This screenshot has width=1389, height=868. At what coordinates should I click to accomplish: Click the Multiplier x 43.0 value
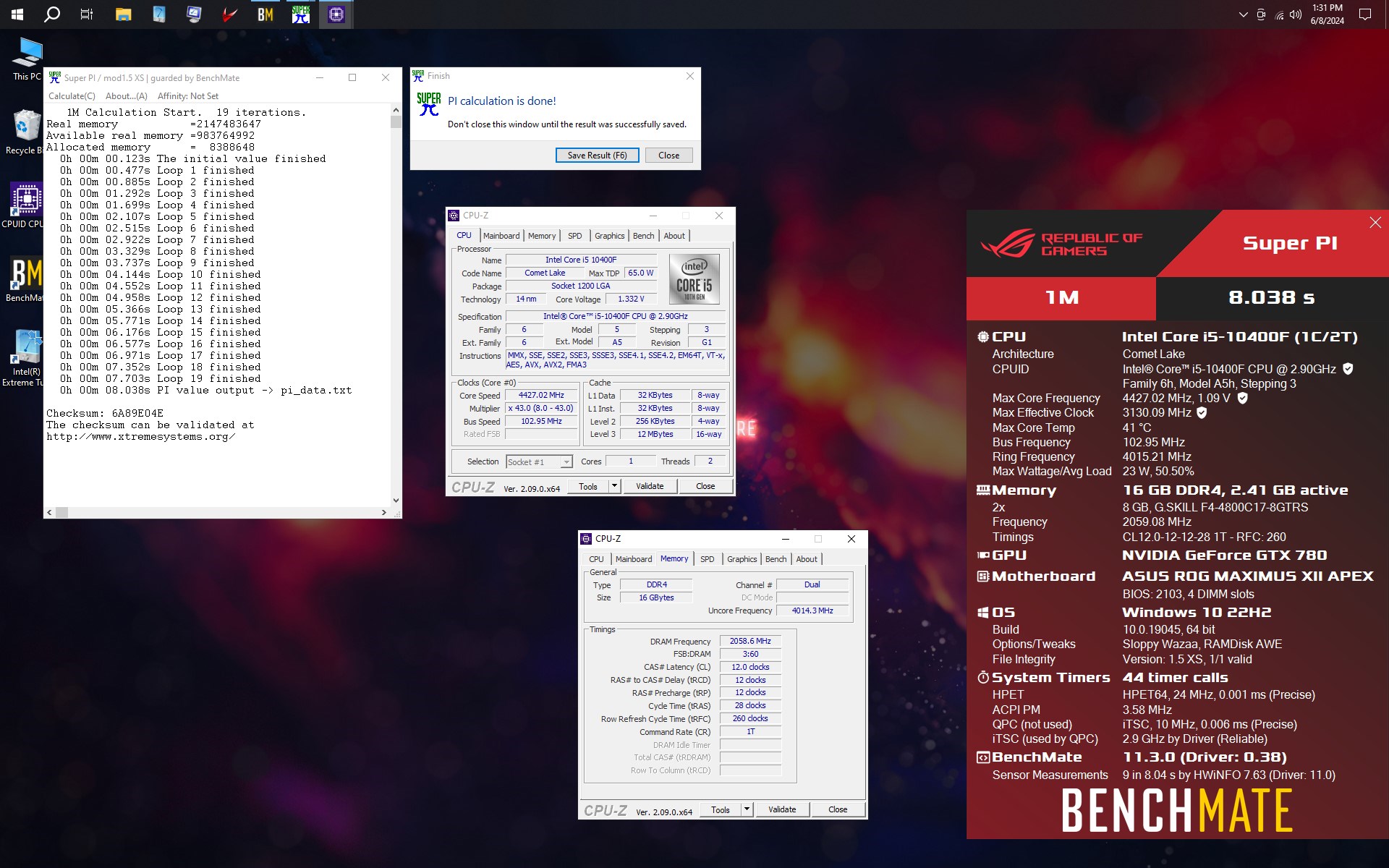(541, 409)
